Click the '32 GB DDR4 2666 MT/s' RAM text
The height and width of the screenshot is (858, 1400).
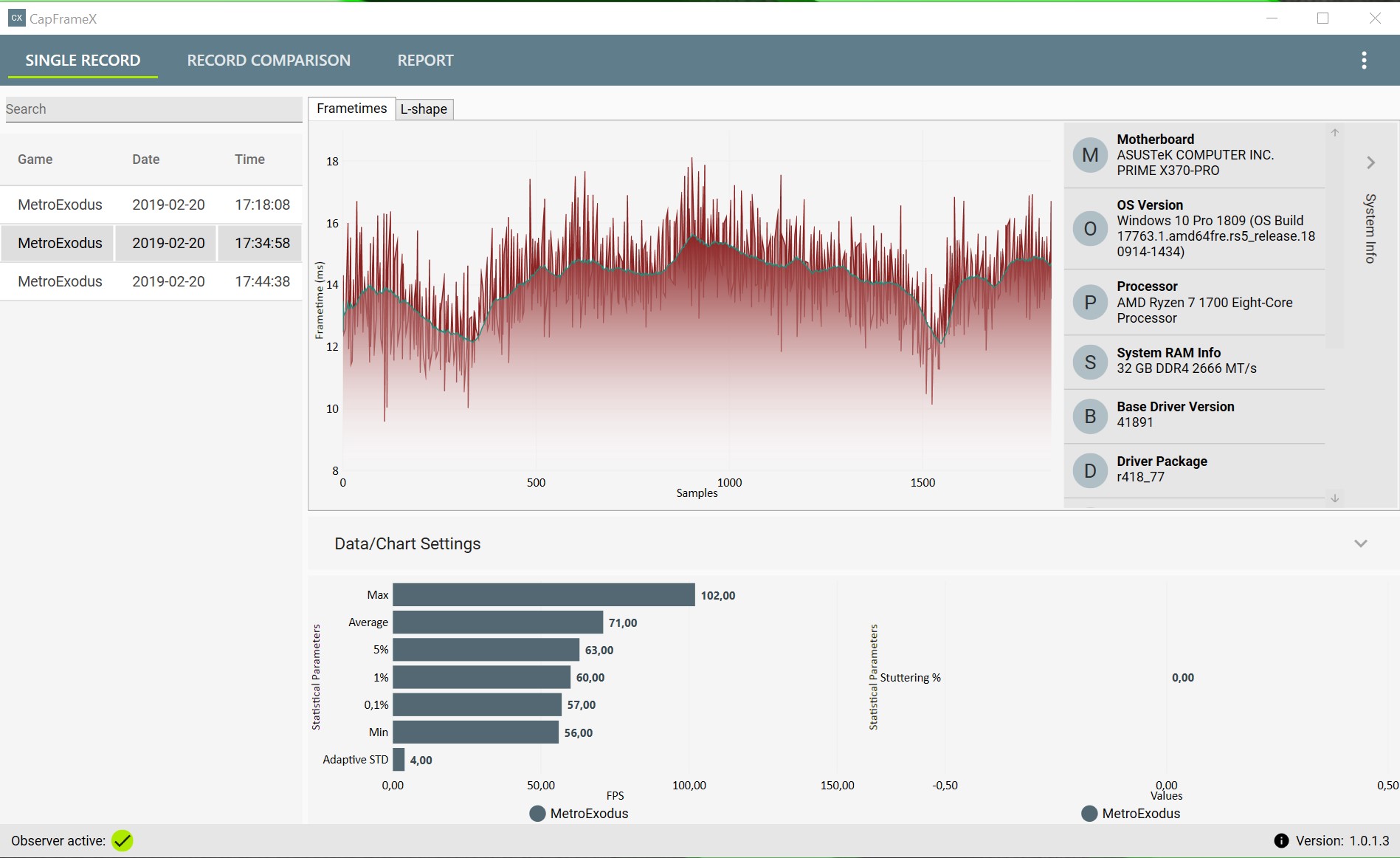[x=1187, y=368]
